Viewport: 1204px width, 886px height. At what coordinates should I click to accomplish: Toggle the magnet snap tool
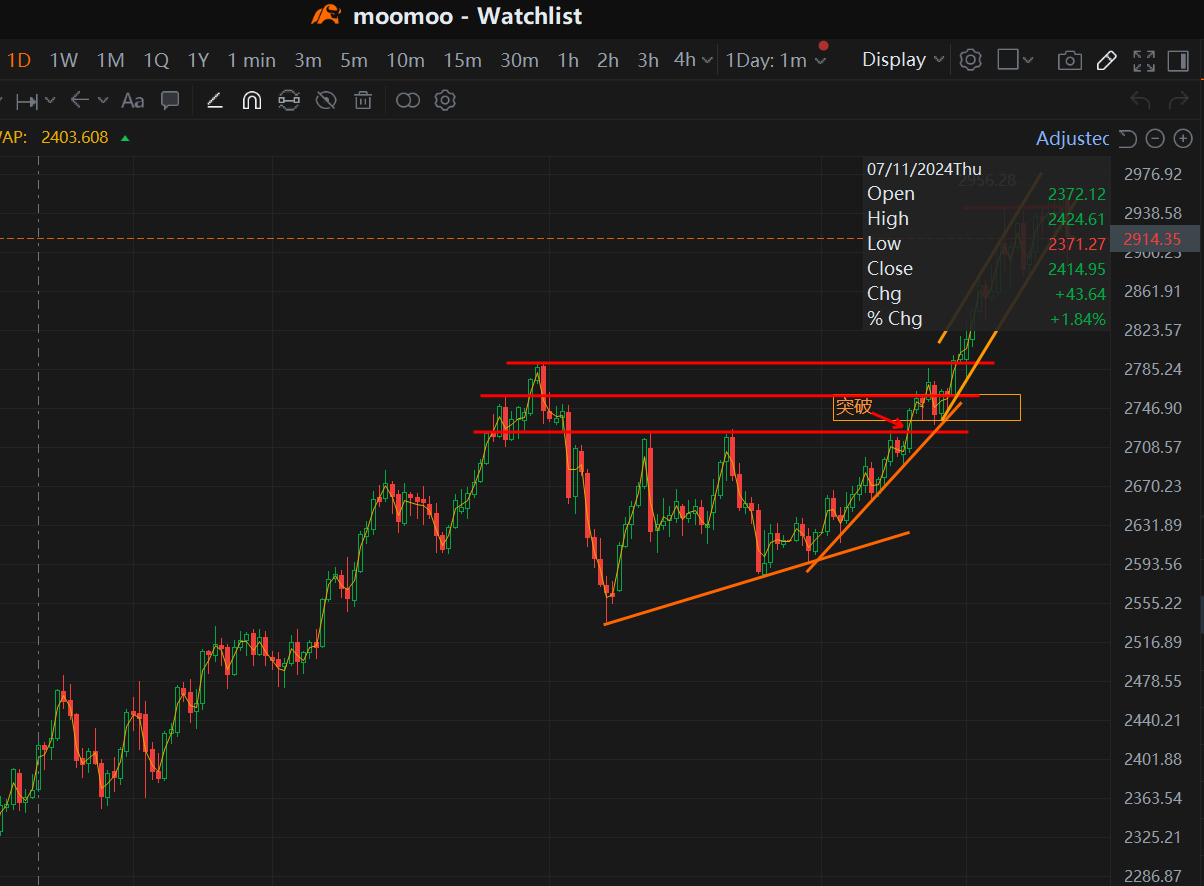pyautogui.click(x=251, y=100)
